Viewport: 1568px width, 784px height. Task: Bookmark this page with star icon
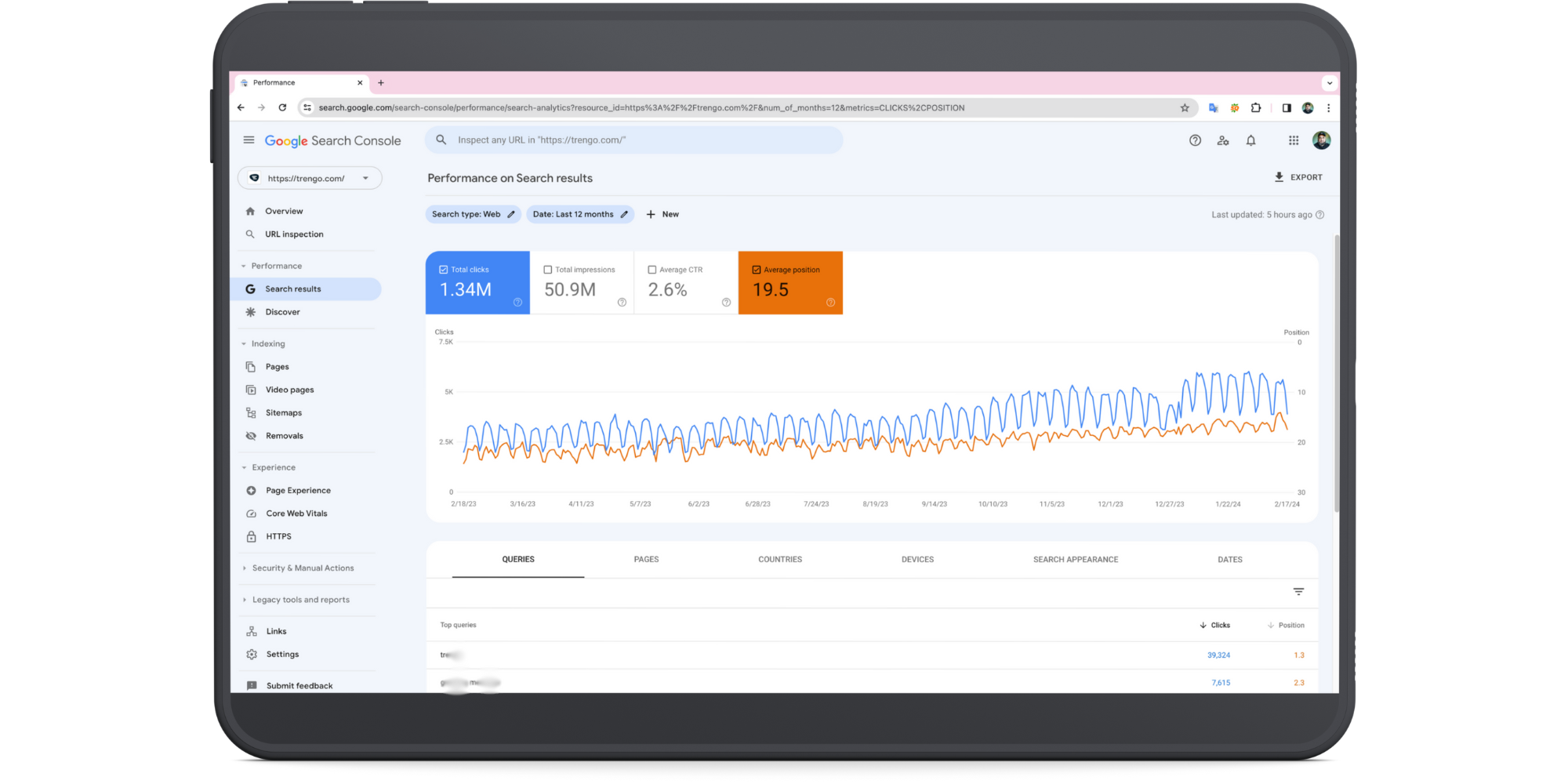coord(1185,108)
